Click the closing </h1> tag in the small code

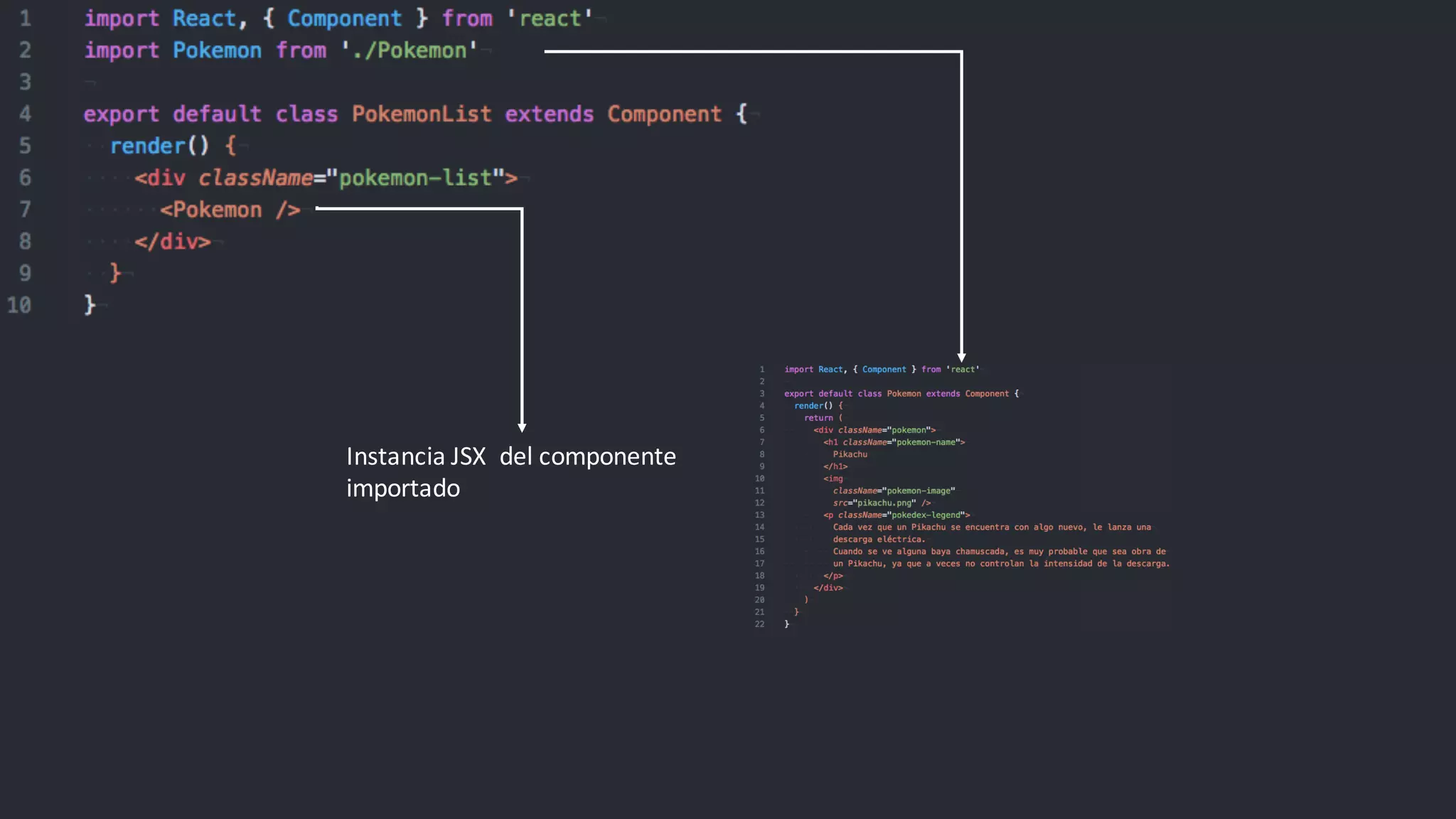click(x=835, y=466)
